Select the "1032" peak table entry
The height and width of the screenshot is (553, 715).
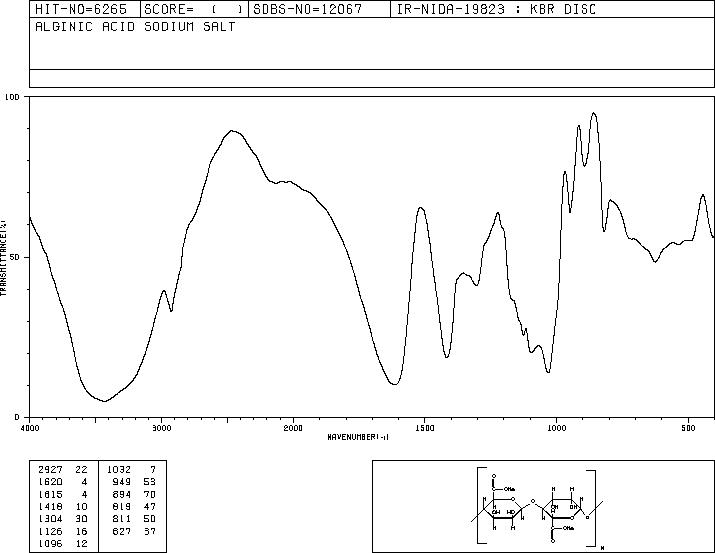[x=119, y=470]
